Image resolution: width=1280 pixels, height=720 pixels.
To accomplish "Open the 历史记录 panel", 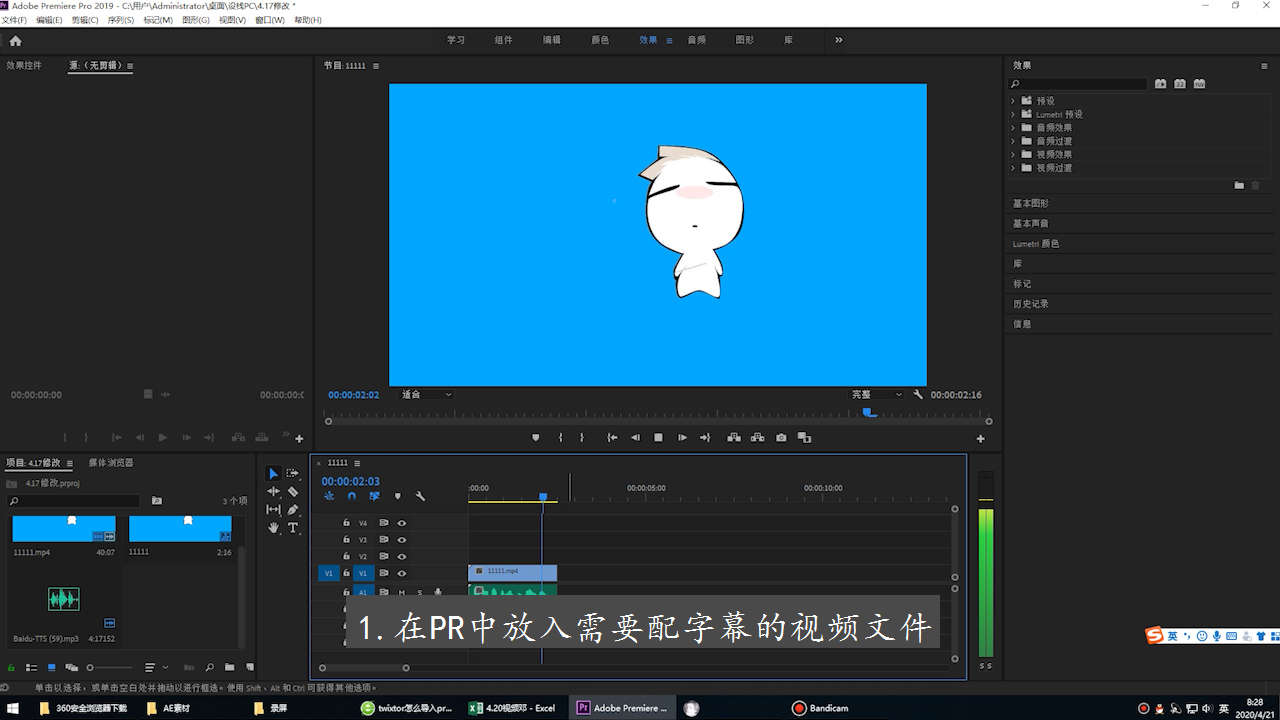I will (x=1030, y=303).
